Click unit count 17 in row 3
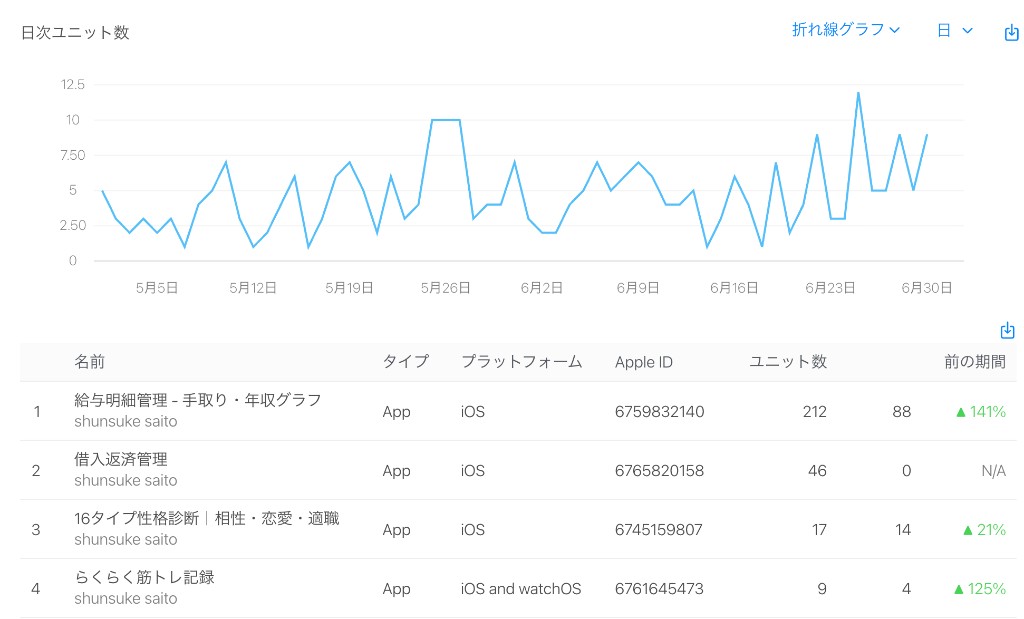The width and height of the screenshot is (1024, 619). [819, 530]
